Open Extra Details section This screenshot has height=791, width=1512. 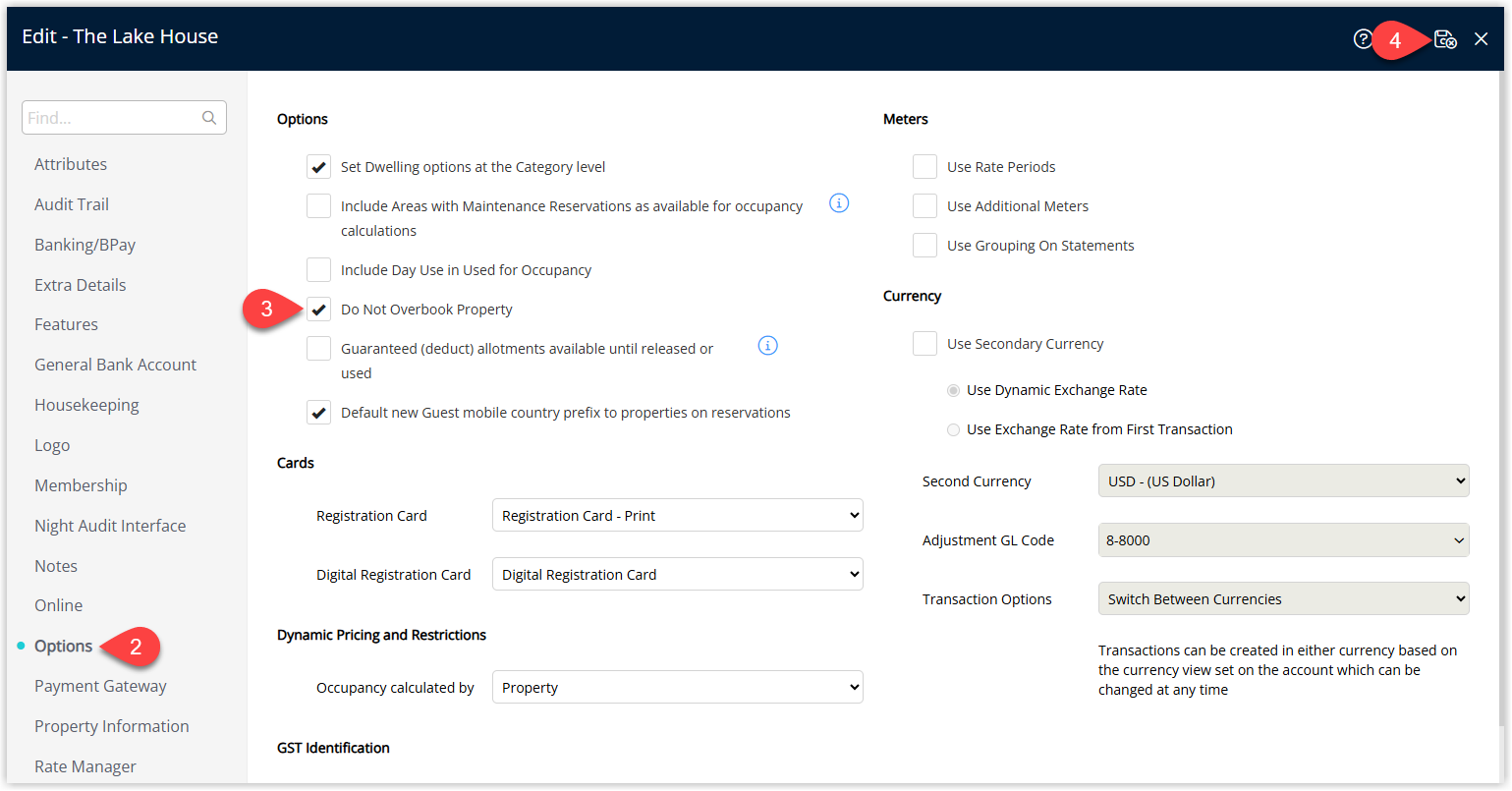81,285
